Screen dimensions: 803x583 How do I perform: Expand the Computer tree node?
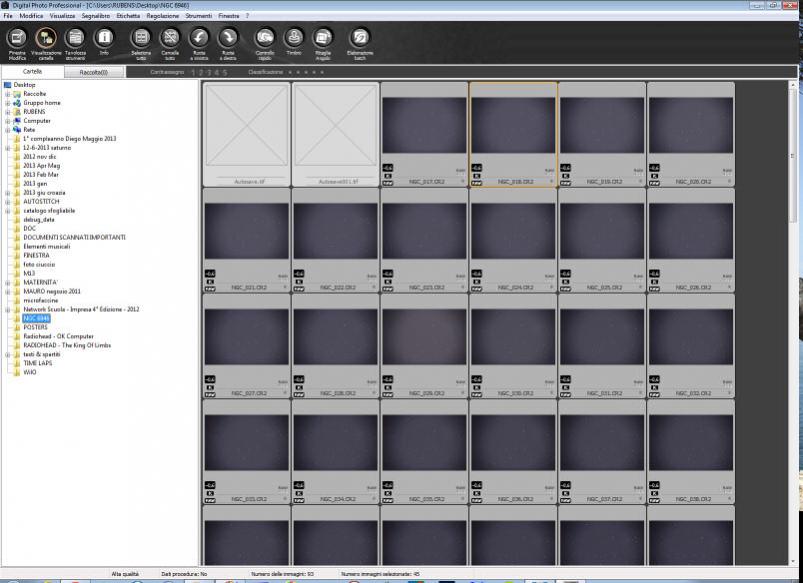tap(7, 121)
